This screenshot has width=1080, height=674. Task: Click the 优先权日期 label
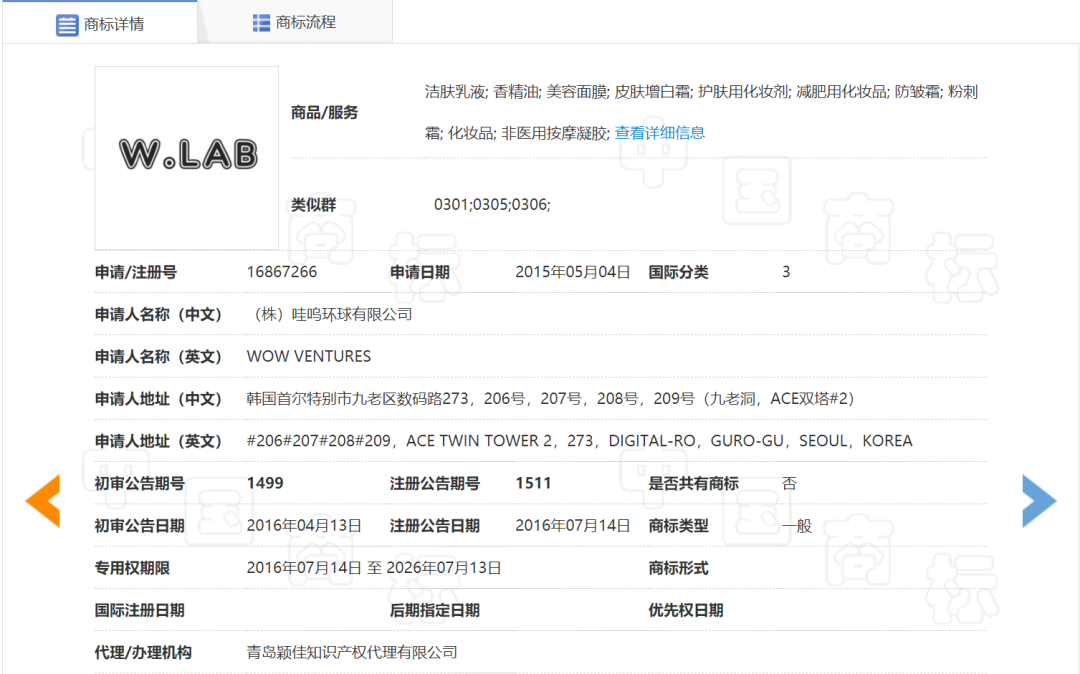[686, 610]
